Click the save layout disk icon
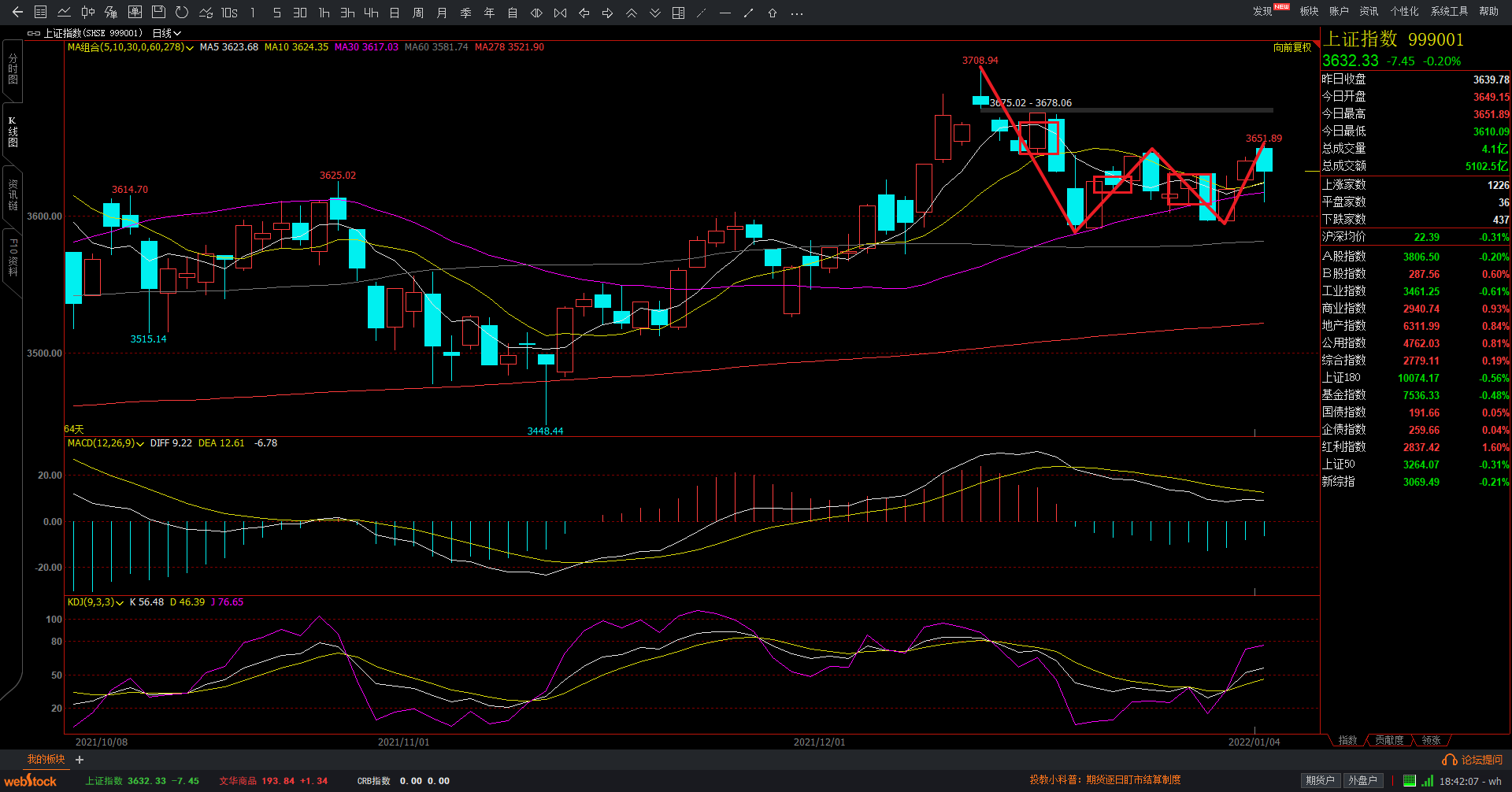The width and height of the screenshot is (1512, 792). click(x=158, y=13)
